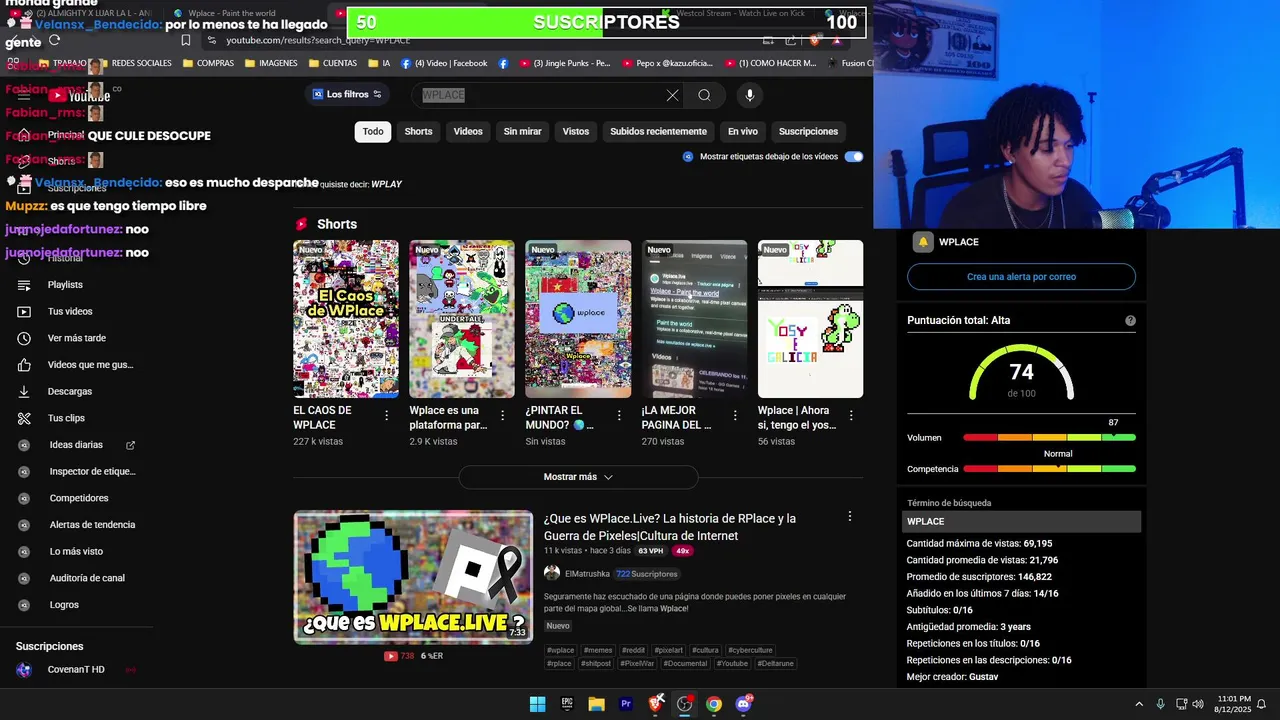1280x720 pixels.
Task: Clear the WPLACE search text with X
Action: (672, 95)
